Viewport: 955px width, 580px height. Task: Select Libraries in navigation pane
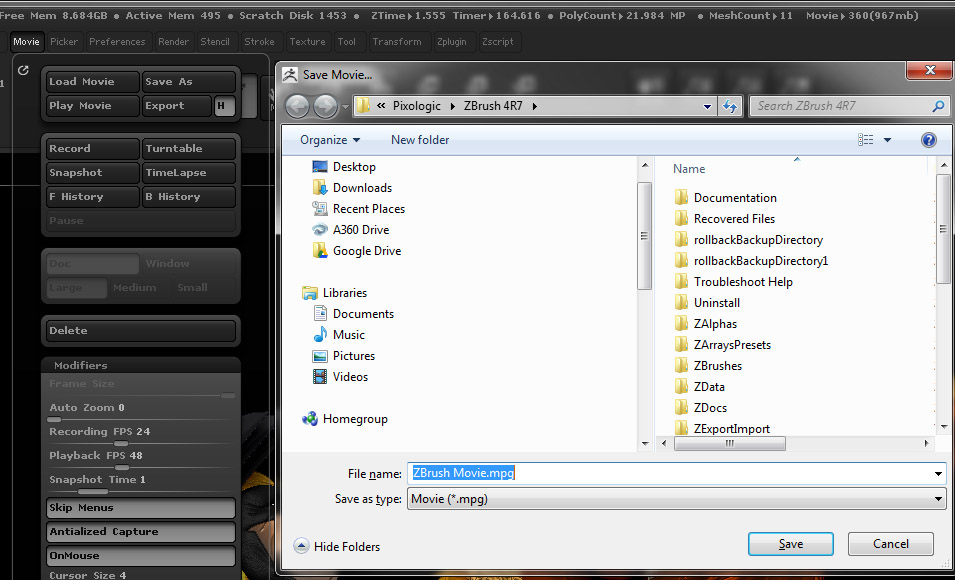[334, 292]
